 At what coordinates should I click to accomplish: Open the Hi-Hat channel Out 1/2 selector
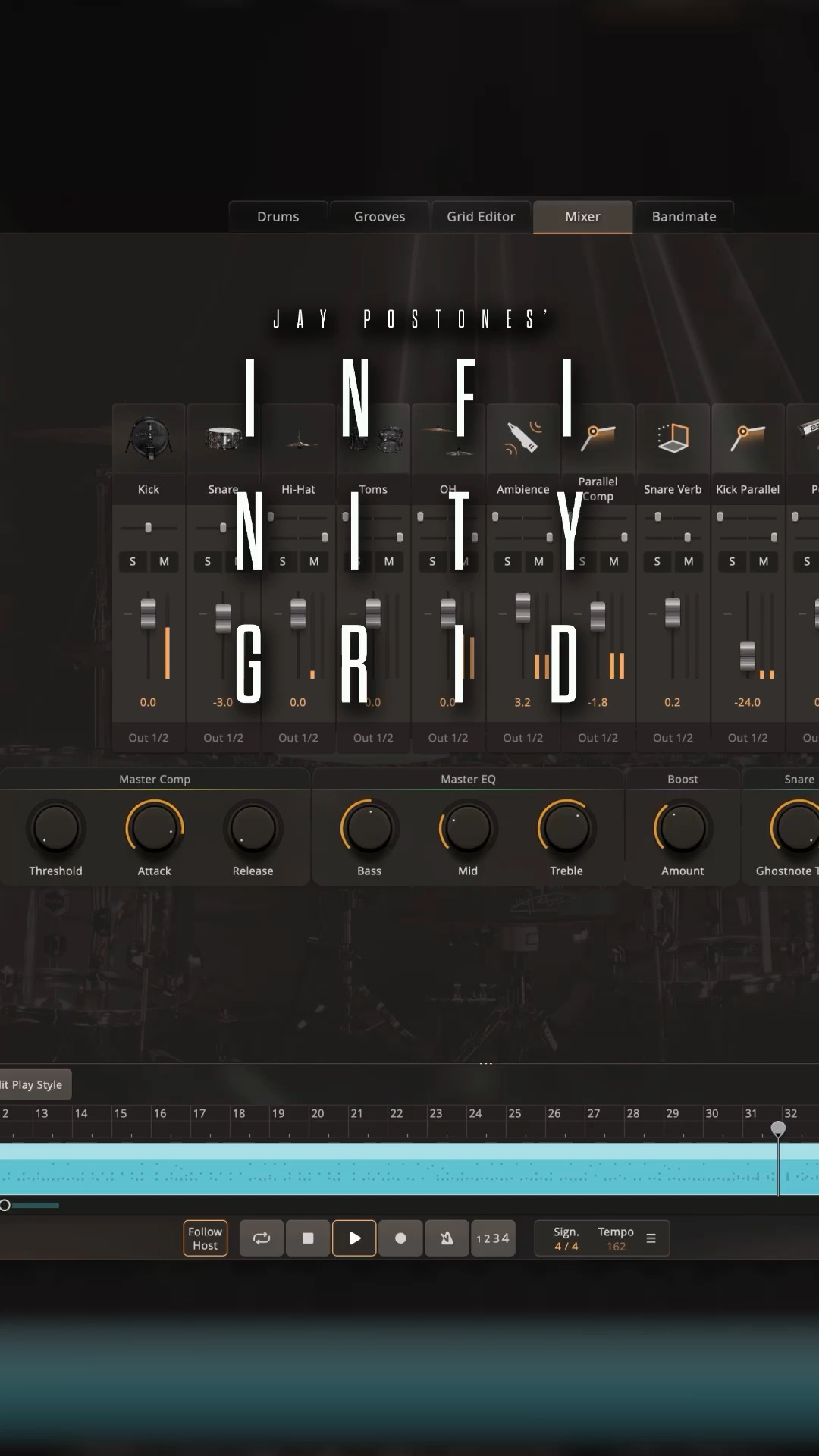[298, 738]
